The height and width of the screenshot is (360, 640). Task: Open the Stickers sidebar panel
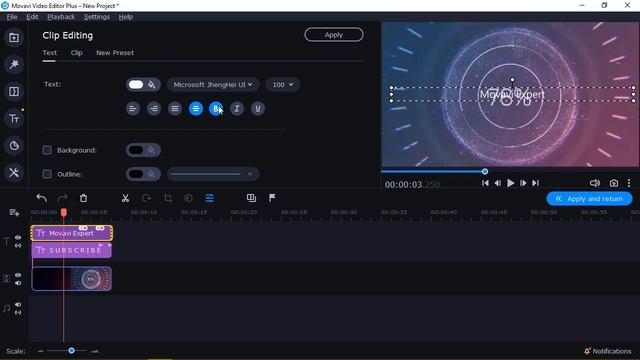coord(14,146)
